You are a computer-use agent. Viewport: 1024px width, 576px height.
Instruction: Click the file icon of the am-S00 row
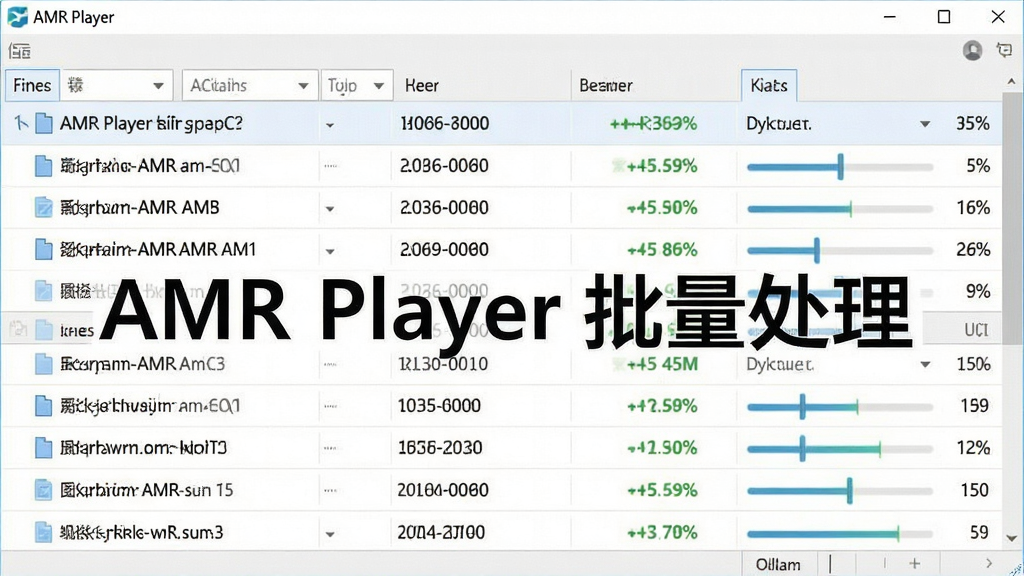[x=43, y=166]
